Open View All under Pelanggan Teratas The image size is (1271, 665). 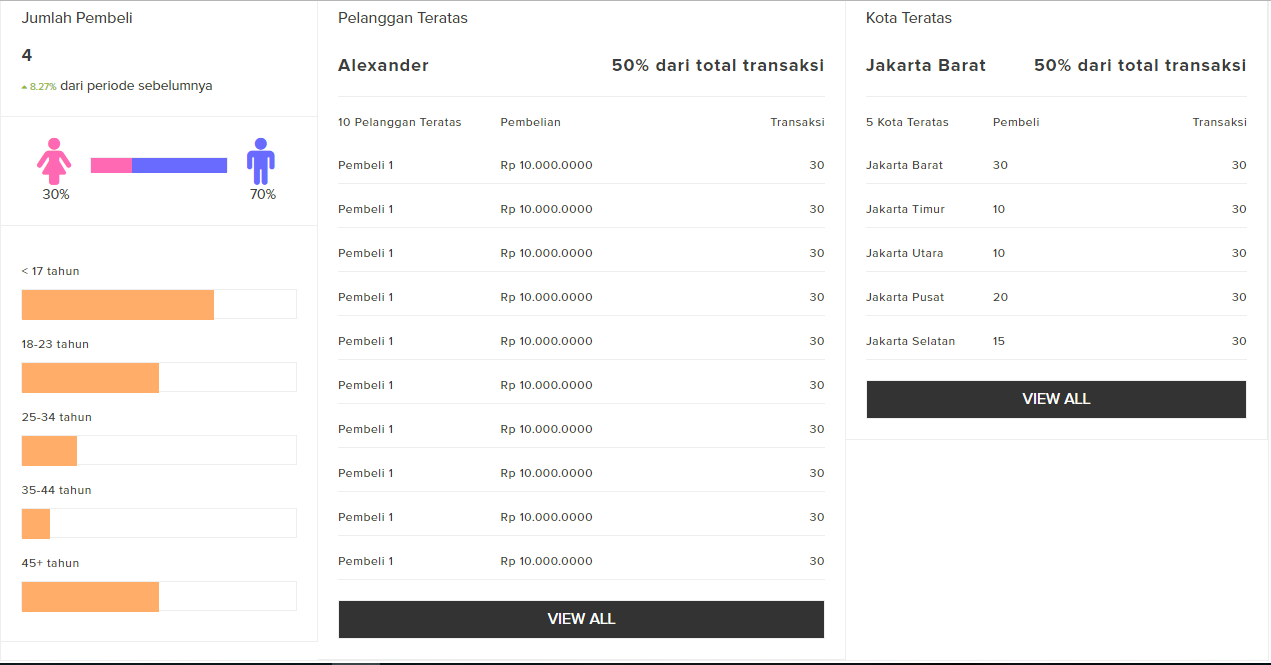(x=581, y=619)
